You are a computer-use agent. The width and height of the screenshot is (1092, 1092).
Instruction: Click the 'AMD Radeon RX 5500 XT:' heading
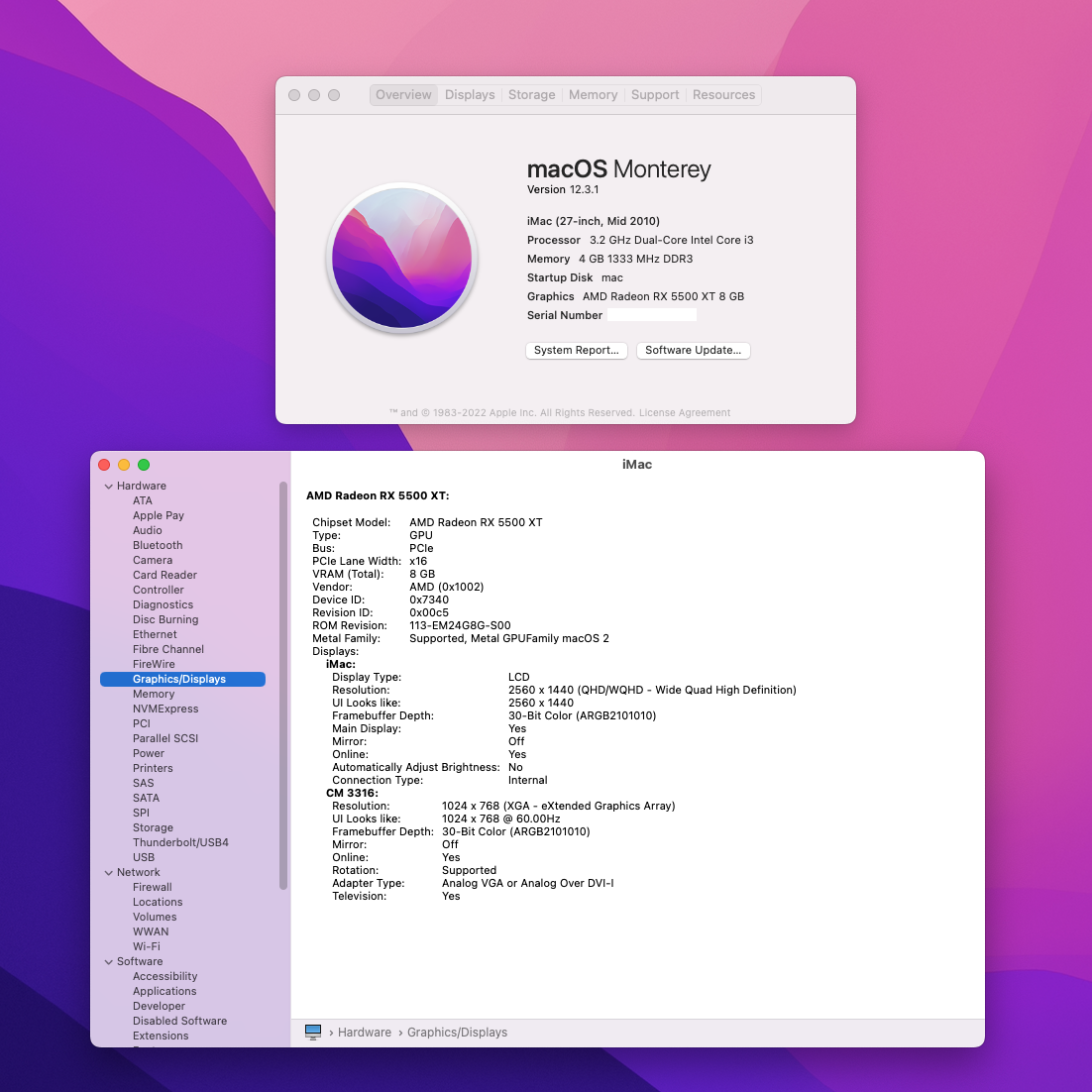[378, 495]
